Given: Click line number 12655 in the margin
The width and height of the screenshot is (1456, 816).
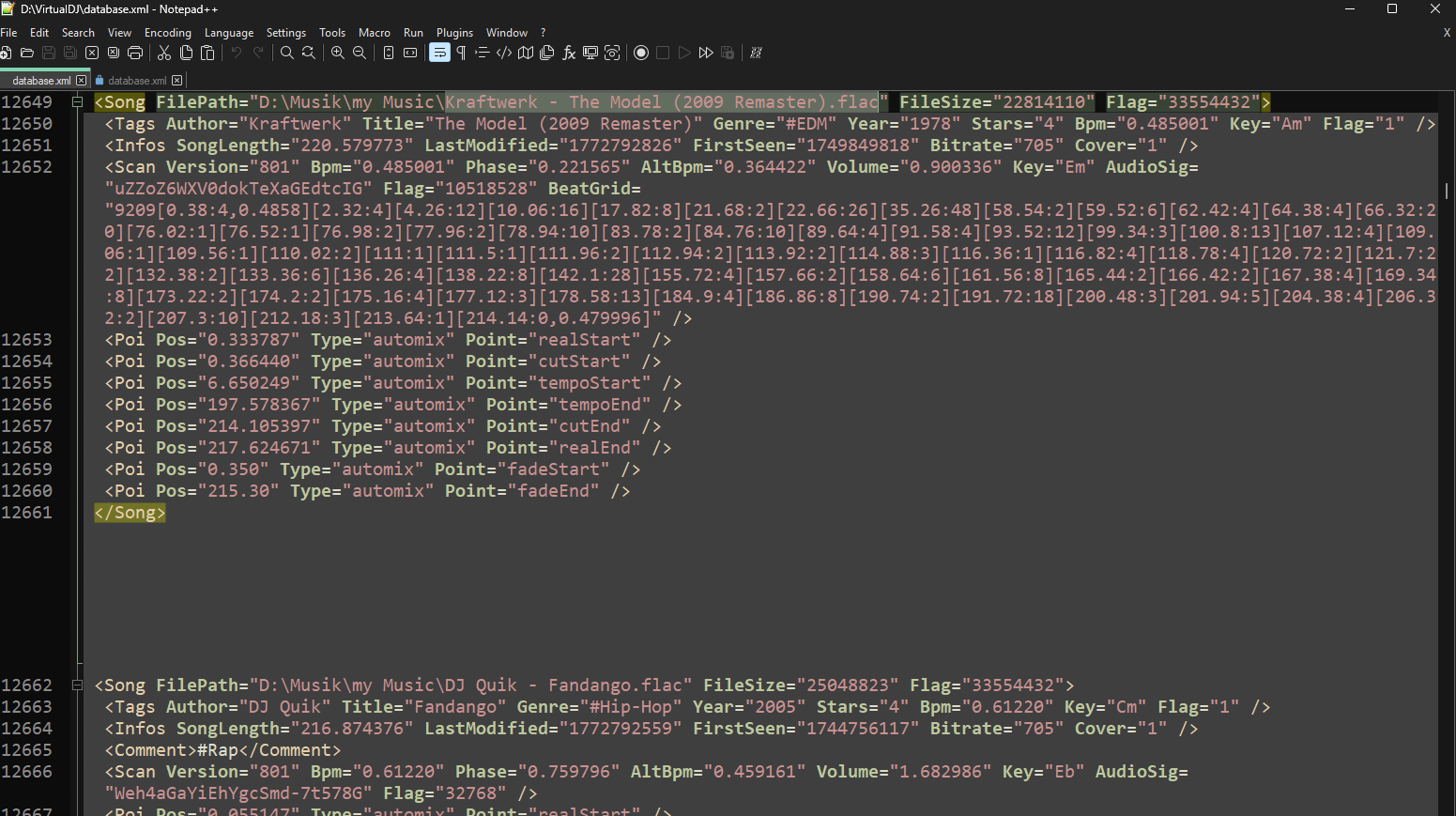Looking at the screenshot, I should point(27,383).
